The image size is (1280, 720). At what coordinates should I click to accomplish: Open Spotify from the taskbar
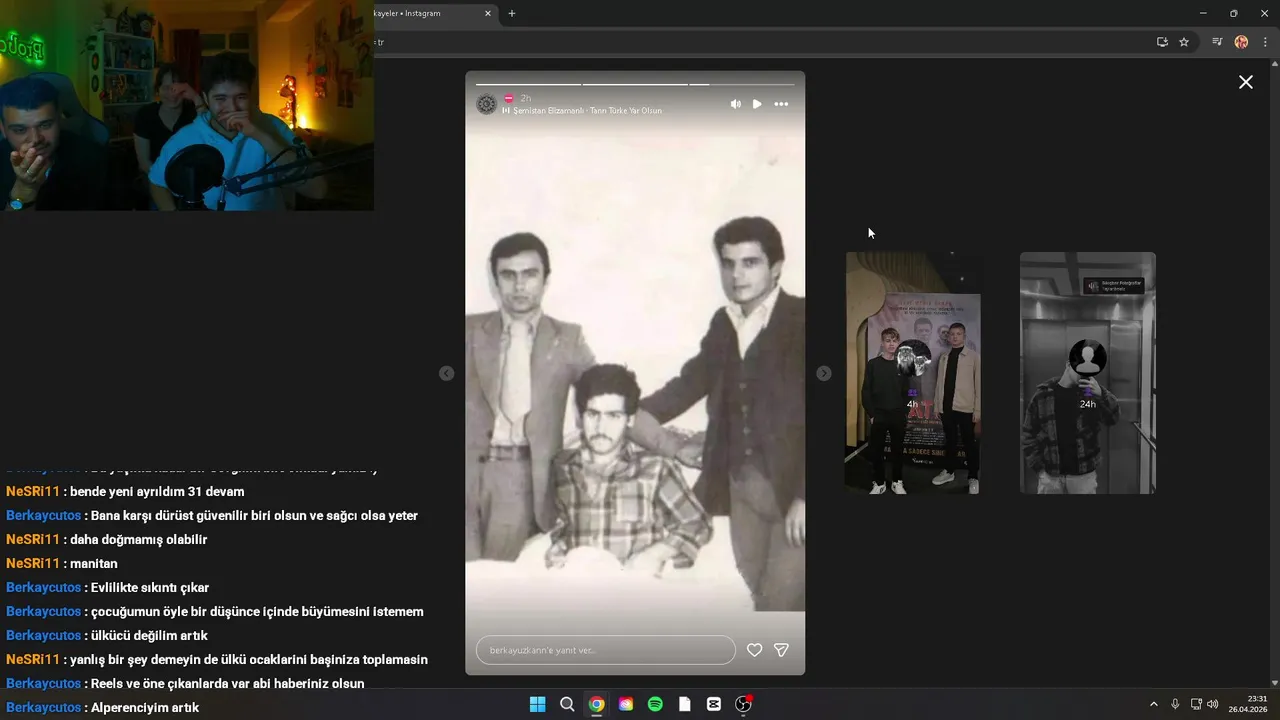point(655,704)
